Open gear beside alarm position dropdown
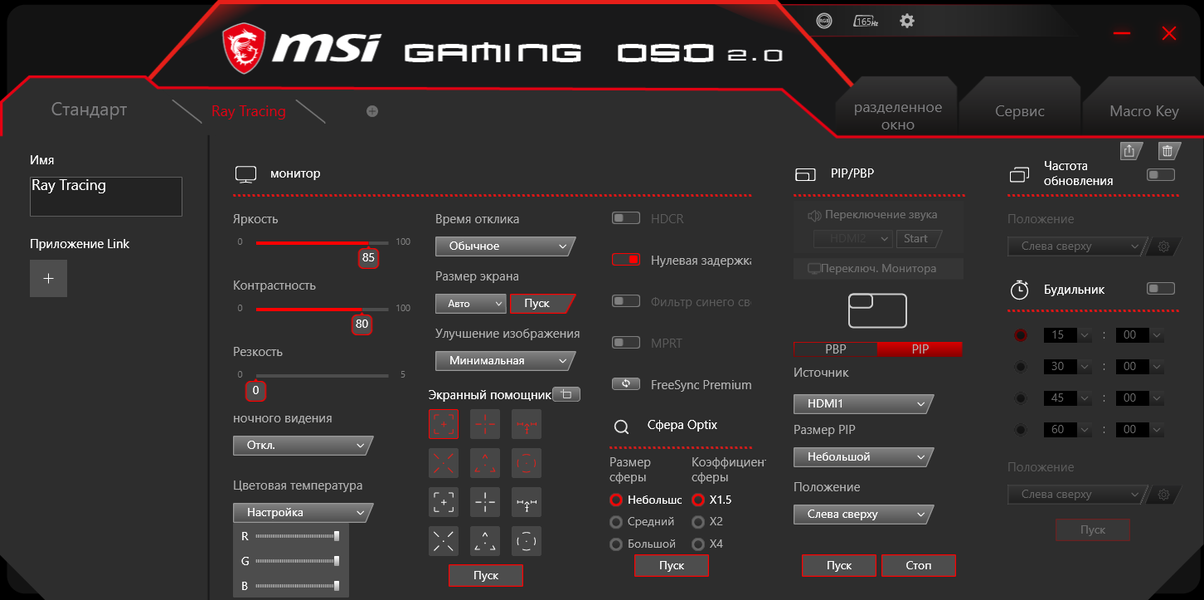The height and width of the screenshot is (600, 1204). [1163, 494]
